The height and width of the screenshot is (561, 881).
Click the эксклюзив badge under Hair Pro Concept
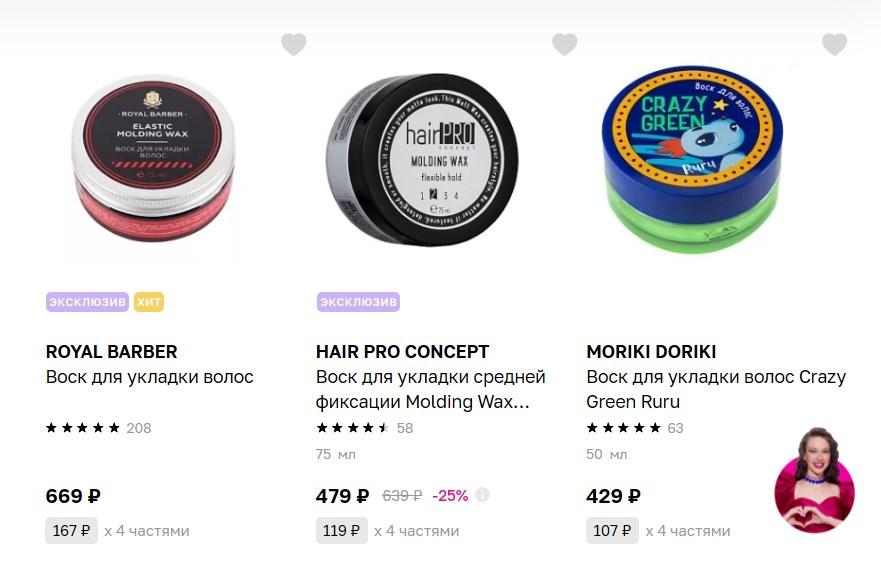[x=358, y=302]
